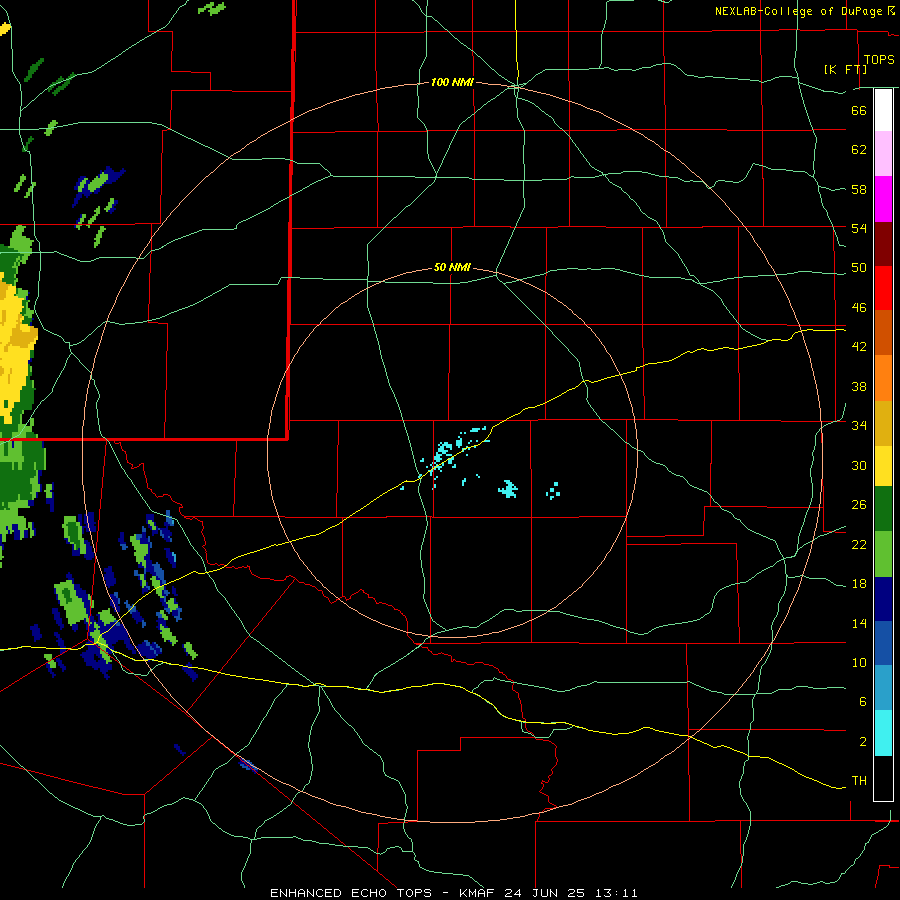Click the '34' legend value
The width and height of the screenshot is (900, 900).
pos(859,426)
